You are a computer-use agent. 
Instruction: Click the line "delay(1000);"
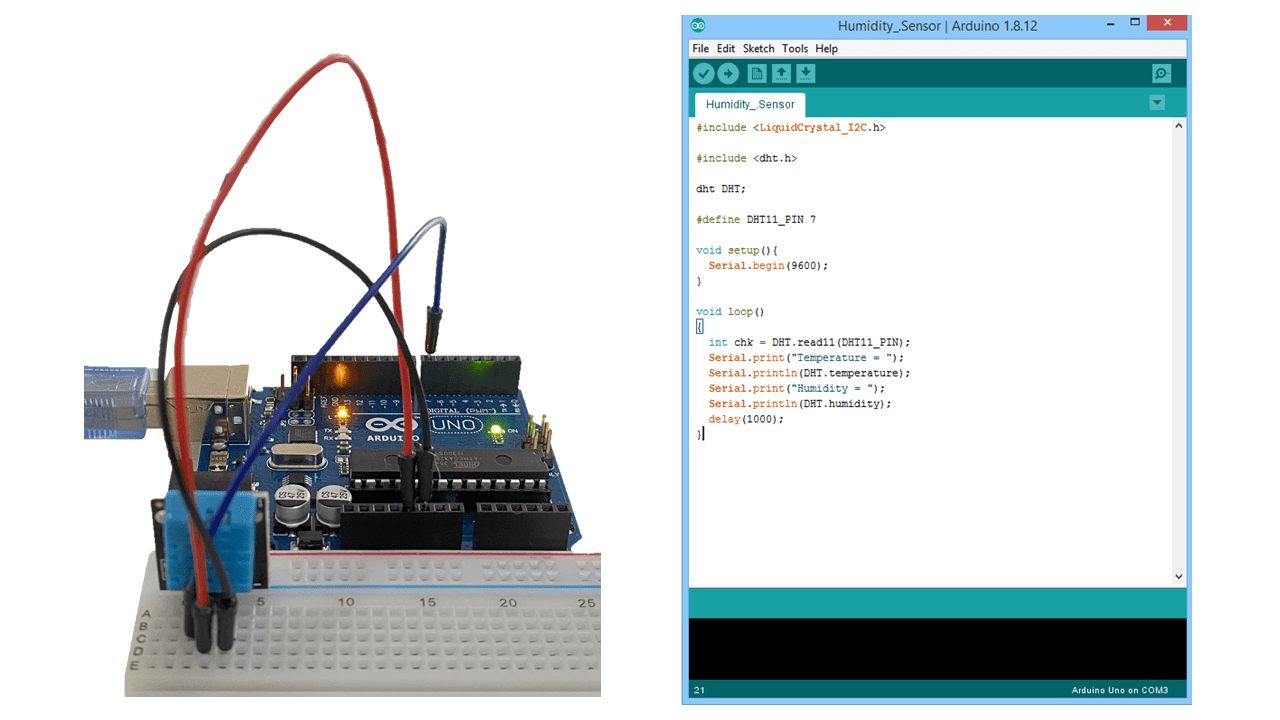point(746,419)
